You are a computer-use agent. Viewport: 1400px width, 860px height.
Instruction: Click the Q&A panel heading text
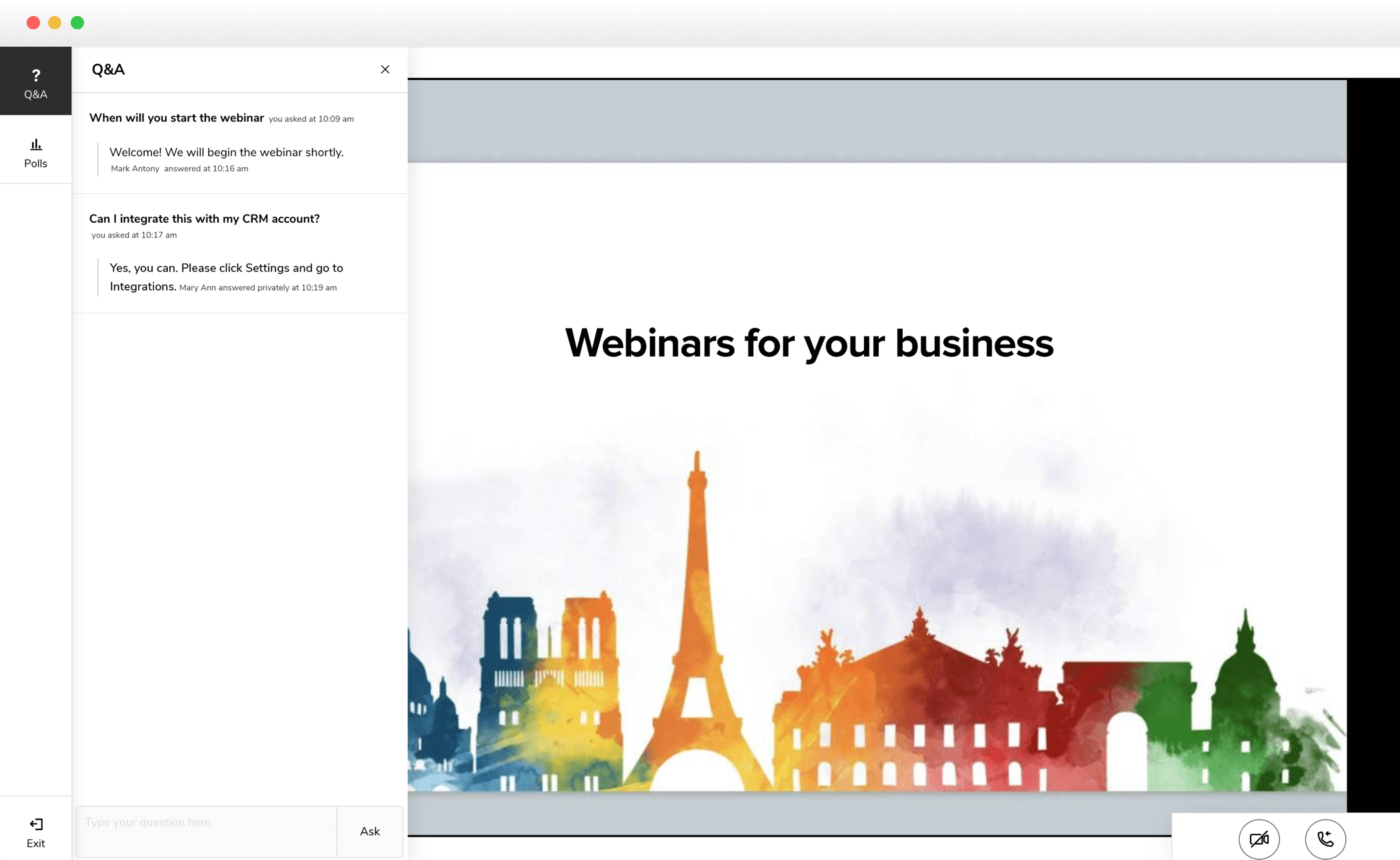pyautogui.click(x=108, y=69)
